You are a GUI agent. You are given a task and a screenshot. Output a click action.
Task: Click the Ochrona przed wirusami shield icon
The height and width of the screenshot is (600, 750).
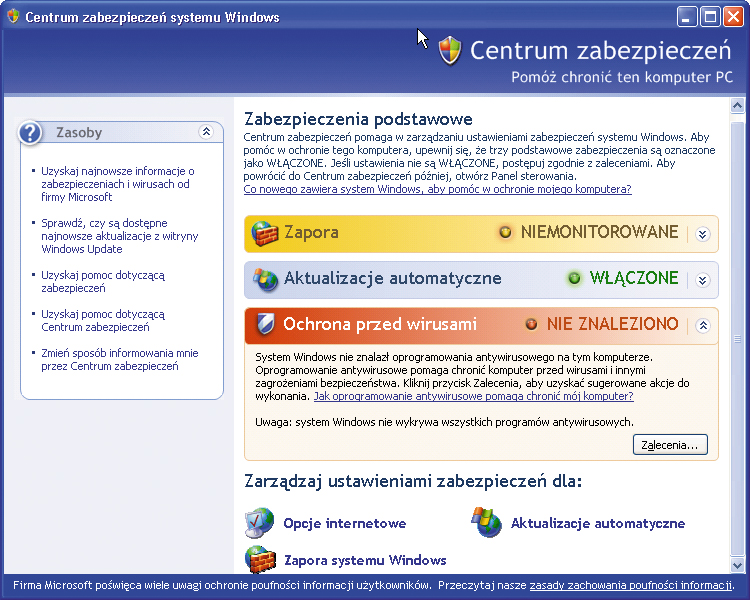coord(265,324)
